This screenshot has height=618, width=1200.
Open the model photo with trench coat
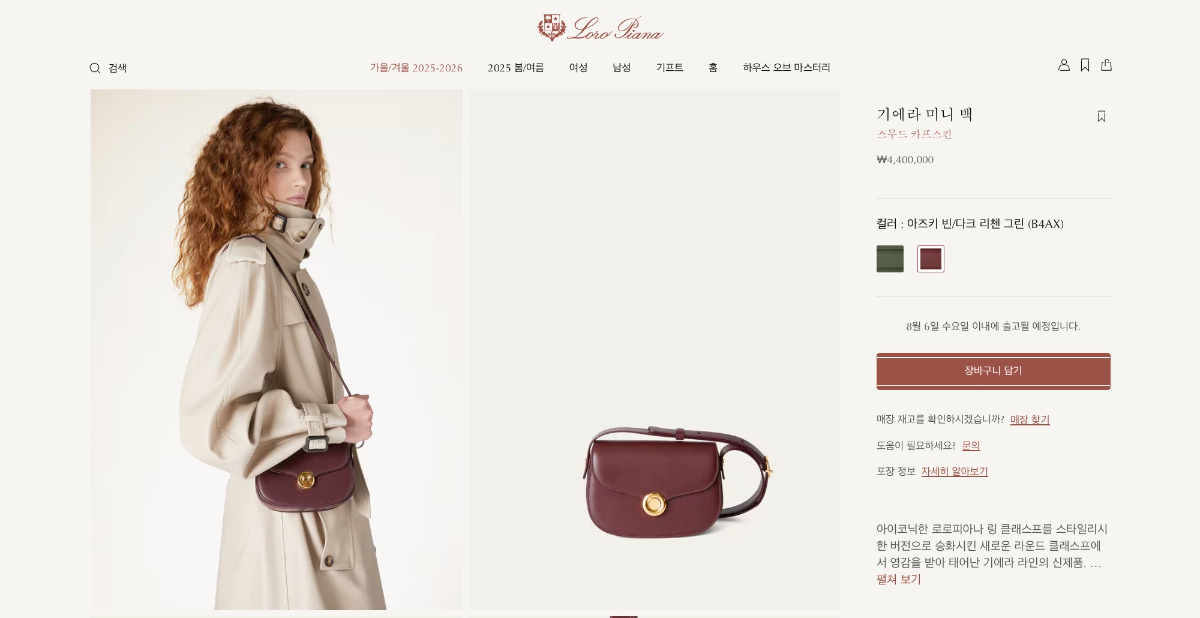point(276,350)
